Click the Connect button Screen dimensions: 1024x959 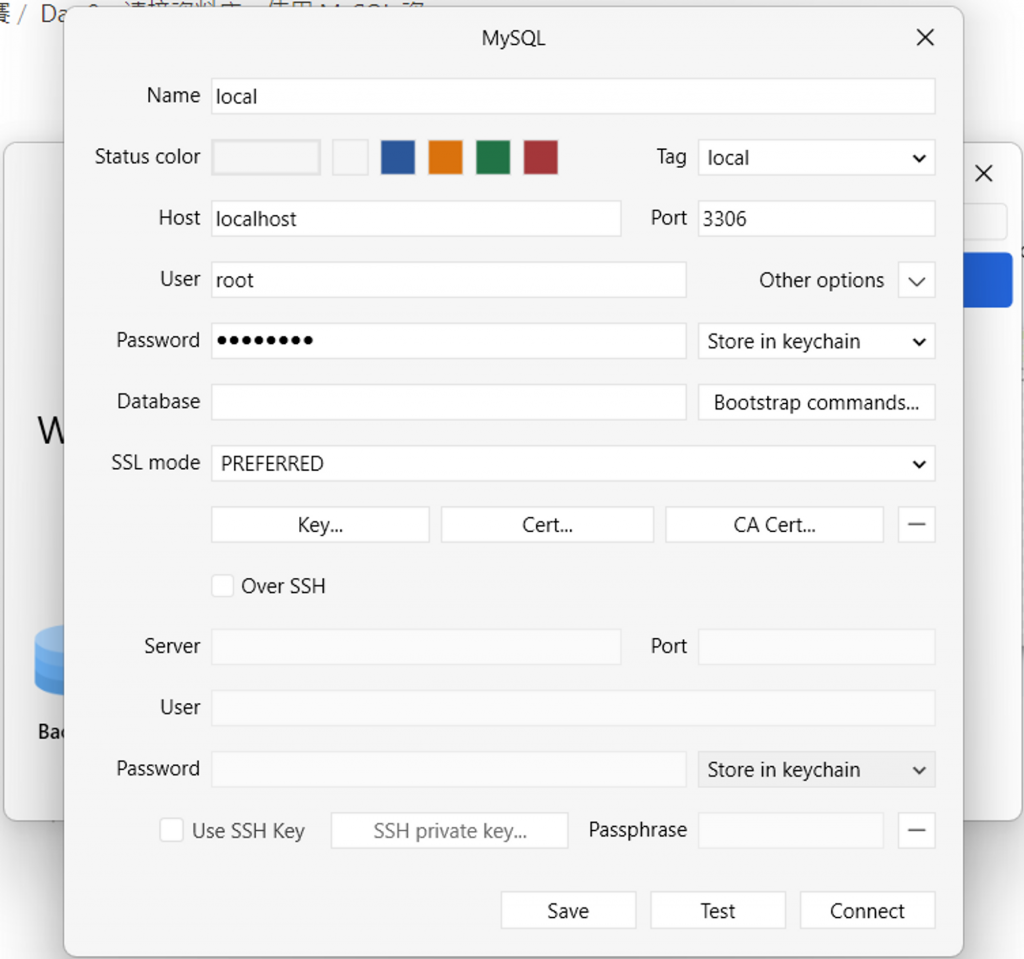867,910
